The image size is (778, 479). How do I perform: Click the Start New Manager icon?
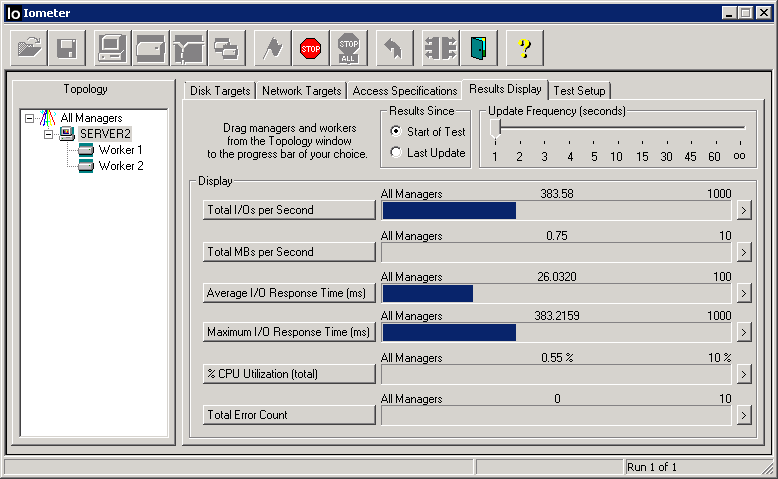(111, 47)
